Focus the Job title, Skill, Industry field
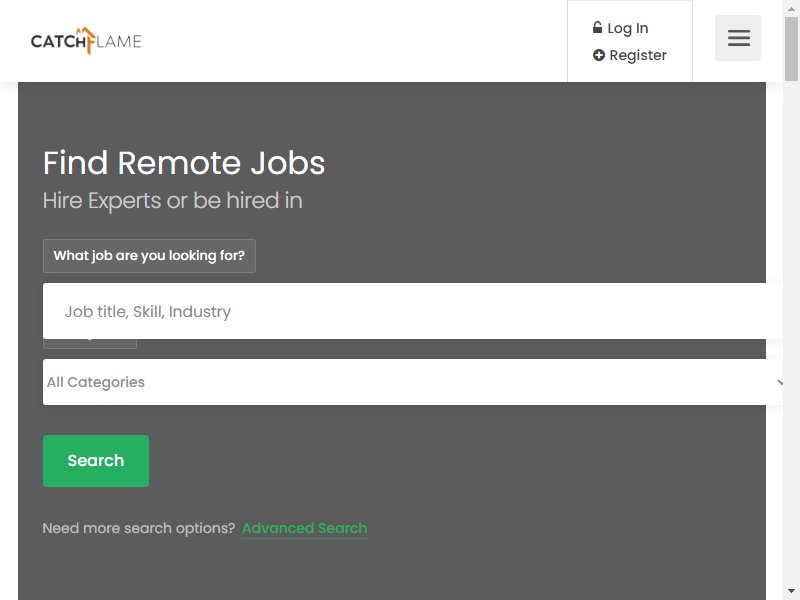 413,311
